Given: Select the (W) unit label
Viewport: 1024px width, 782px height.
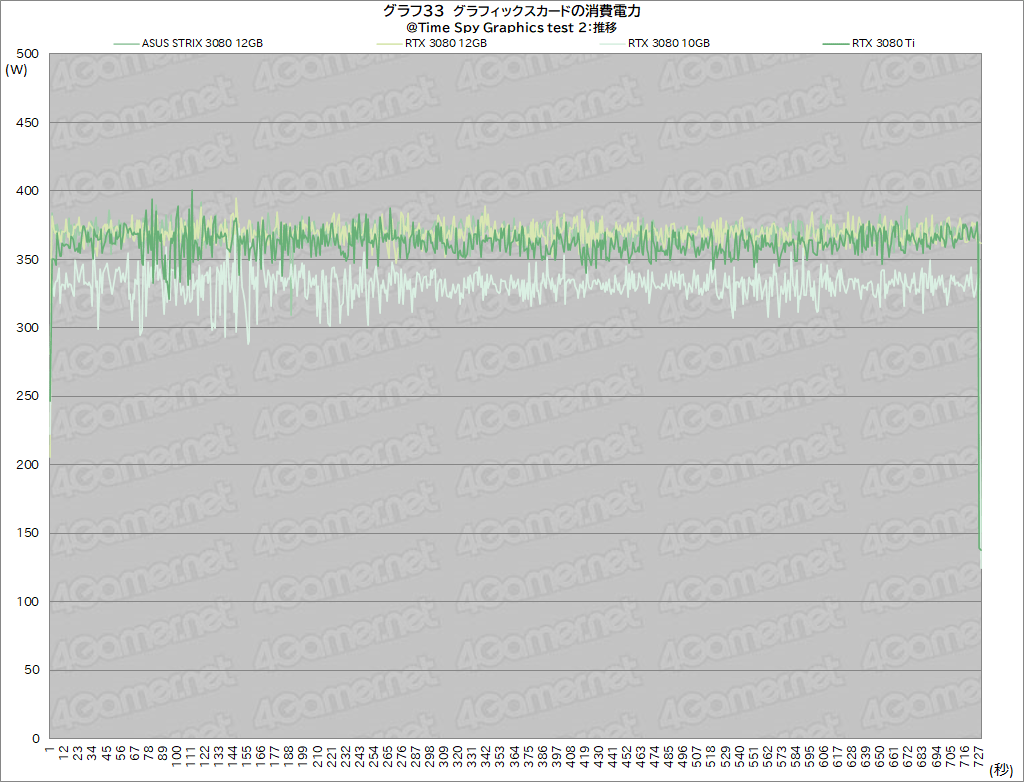Looking at the screenshot, I should (17, 70).
